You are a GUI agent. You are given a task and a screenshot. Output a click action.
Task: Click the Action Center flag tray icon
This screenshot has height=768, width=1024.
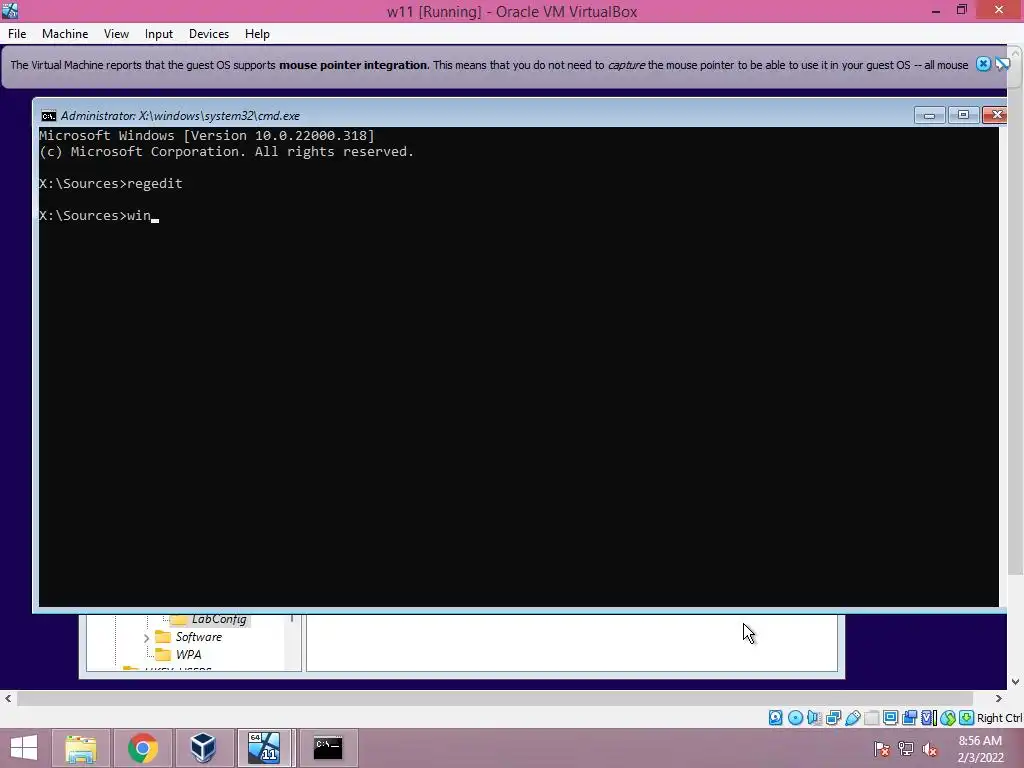coord(882,749)
